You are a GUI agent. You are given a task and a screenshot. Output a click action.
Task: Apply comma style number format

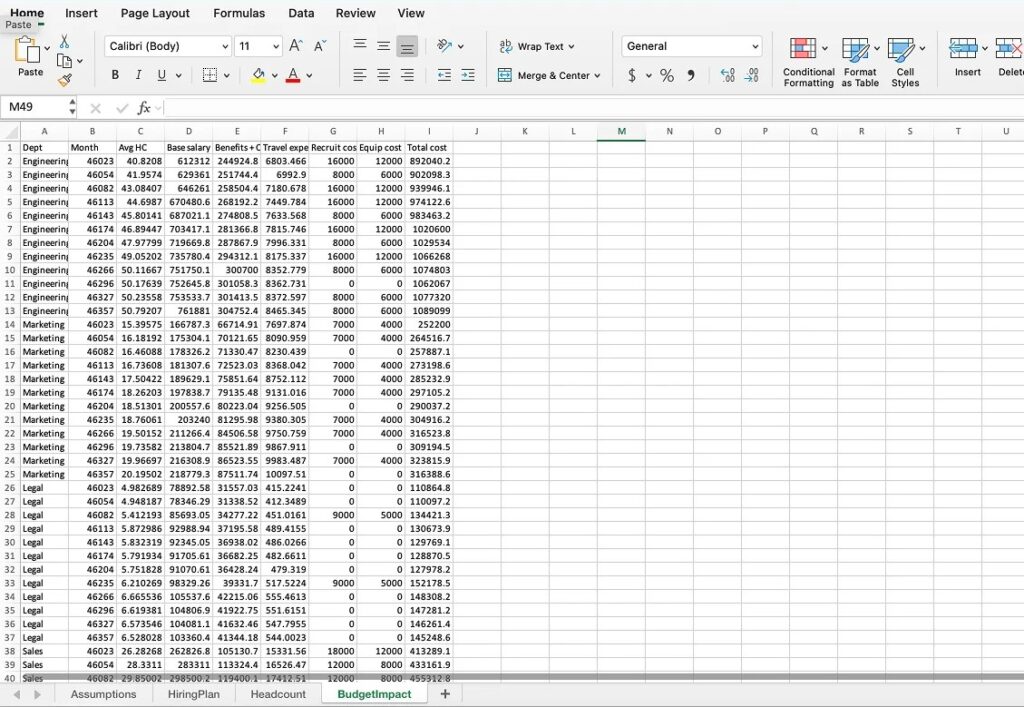(691, 76)
